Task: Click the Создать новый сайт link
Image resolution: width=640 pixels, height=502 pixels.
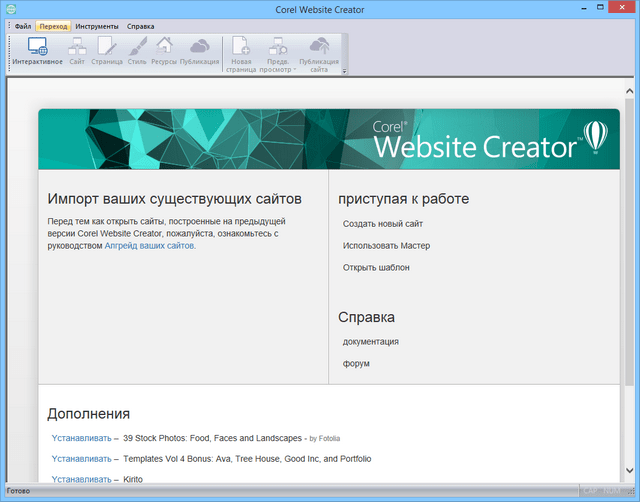Action: 382,224
